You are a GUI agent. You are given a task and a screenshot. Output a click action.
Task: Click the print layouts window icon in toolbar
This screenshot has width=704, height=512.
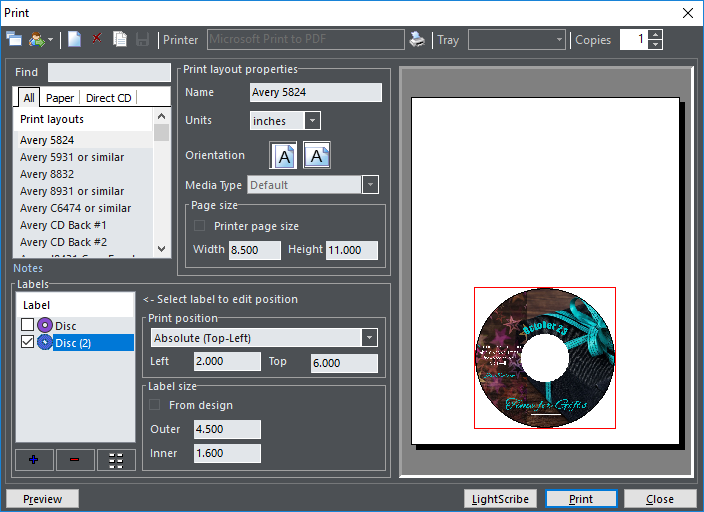pos(14,40)
